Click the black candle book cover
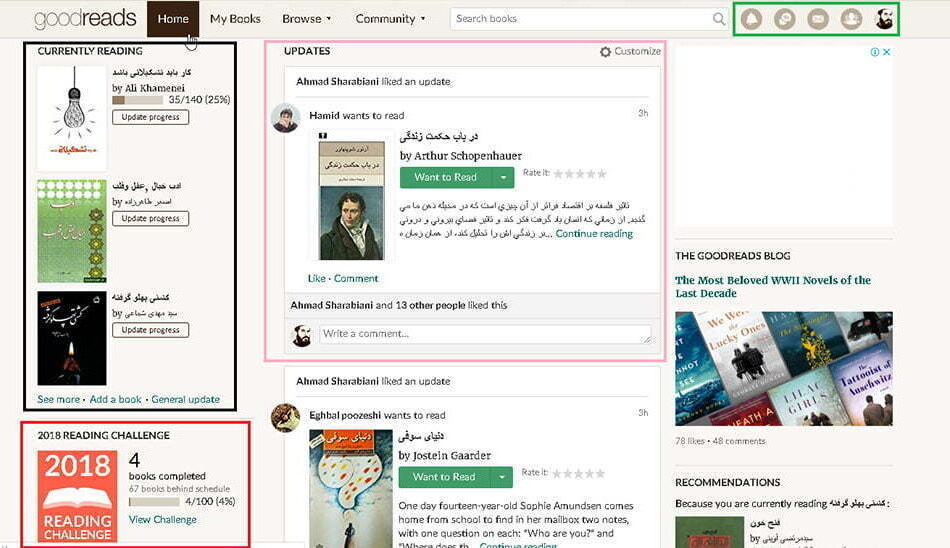The width and height of the screenshot is (950, 548). [71, 338]
